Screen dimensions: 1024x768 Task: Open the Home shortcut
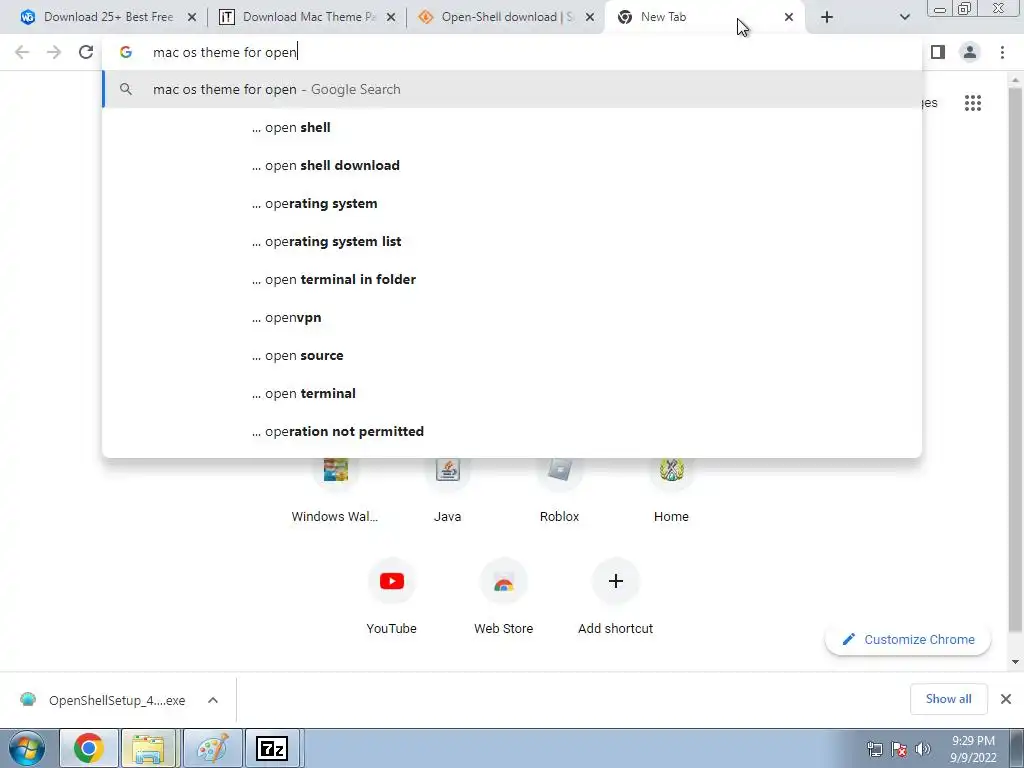(671, 488)
